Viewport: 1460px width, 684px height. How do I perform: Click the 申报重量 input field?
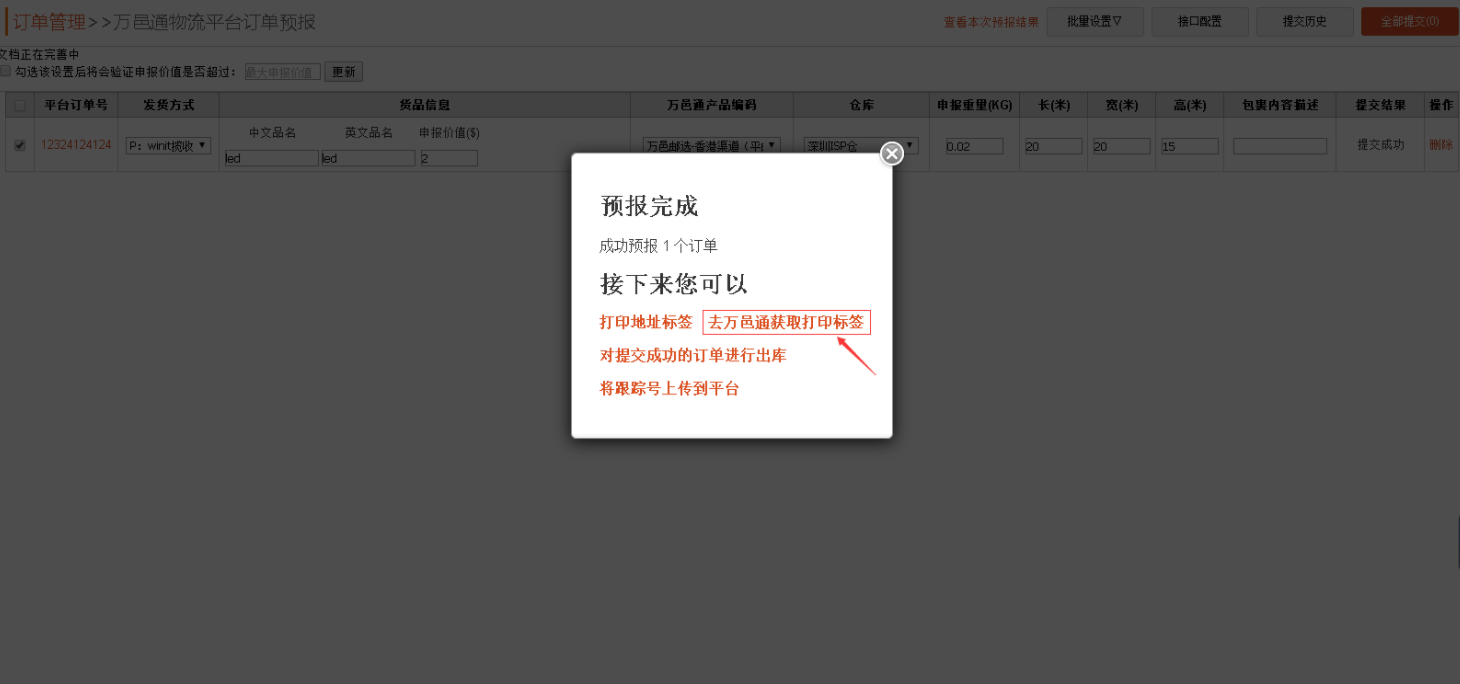pyautogui.click(x=974, y=146)
